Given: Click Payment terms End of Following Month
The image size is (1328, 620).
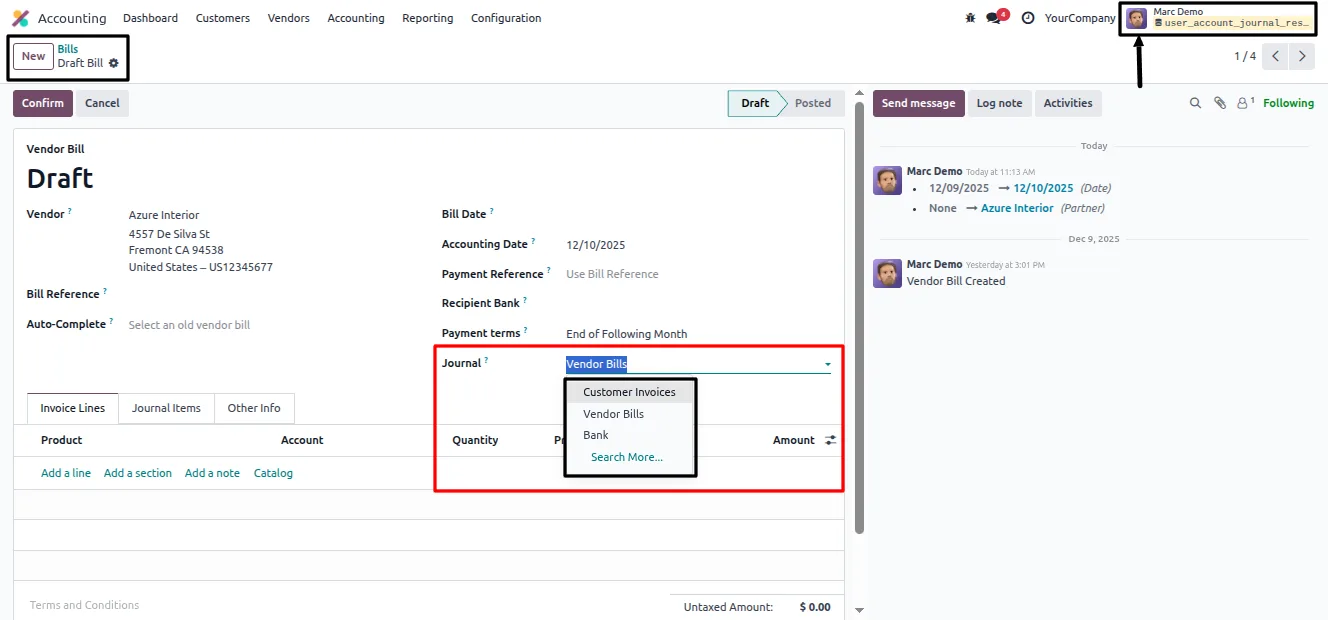Looking at the screenshot, I should [x=627, y=334].
